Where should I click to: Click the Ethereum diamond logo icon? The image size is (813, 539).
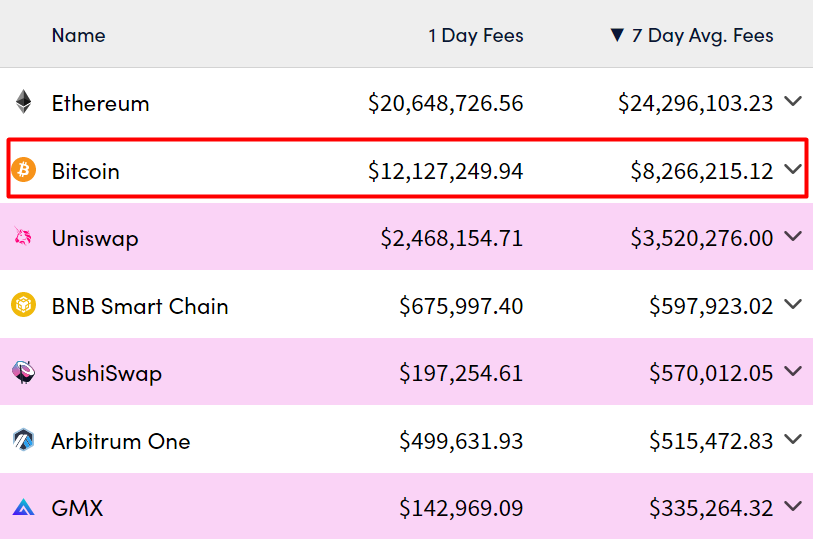(x=23, y=103)
